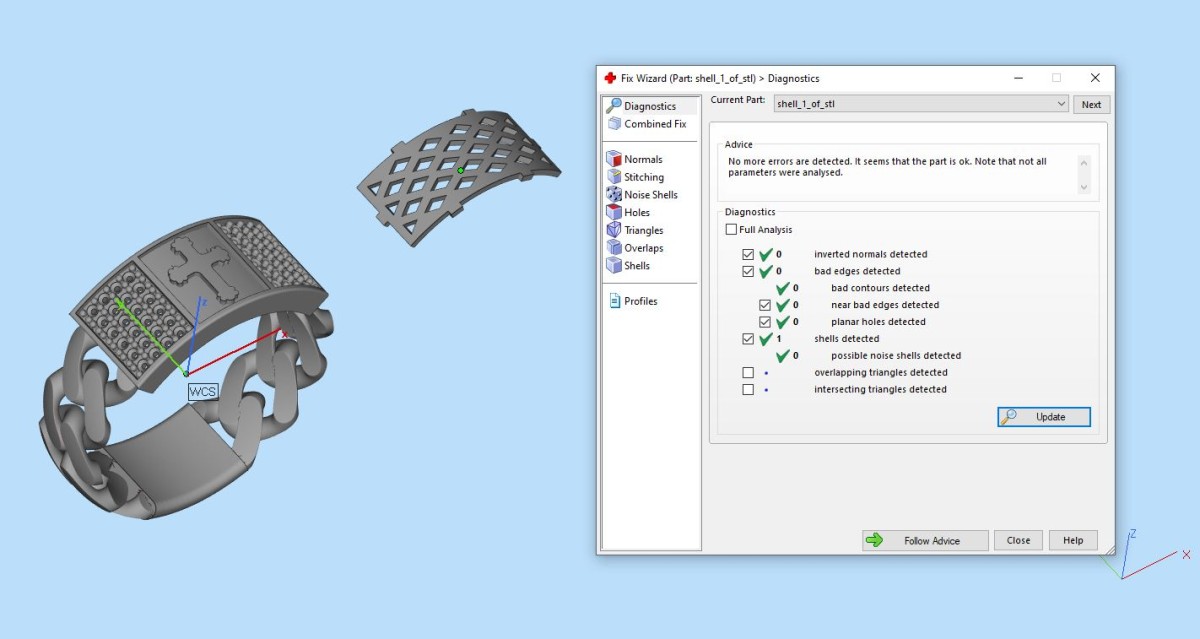
Task: Select the Triangles icon
Action: coord(615,230)
